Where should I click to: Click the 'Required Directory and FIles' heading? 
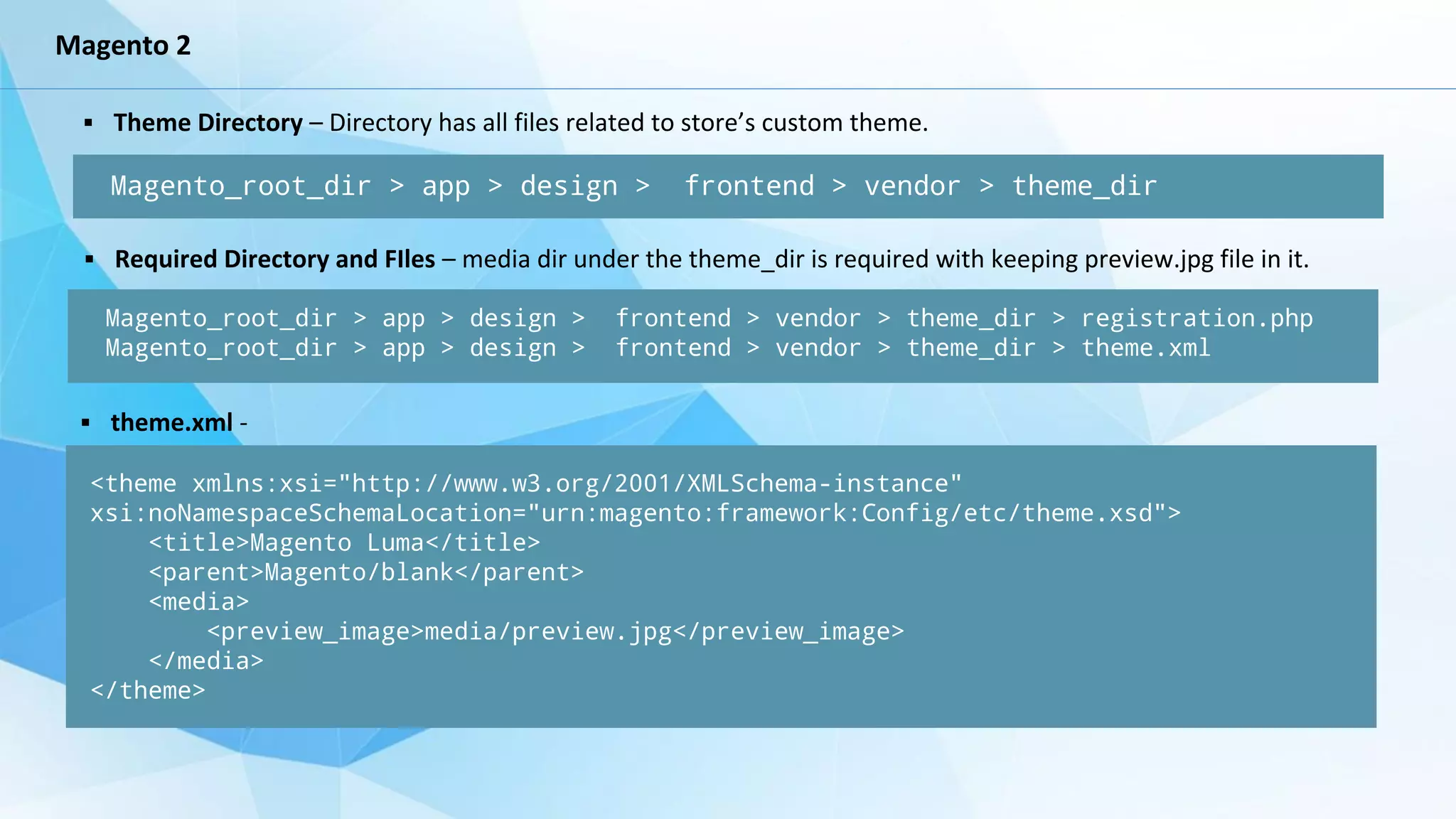pos(275,259)
